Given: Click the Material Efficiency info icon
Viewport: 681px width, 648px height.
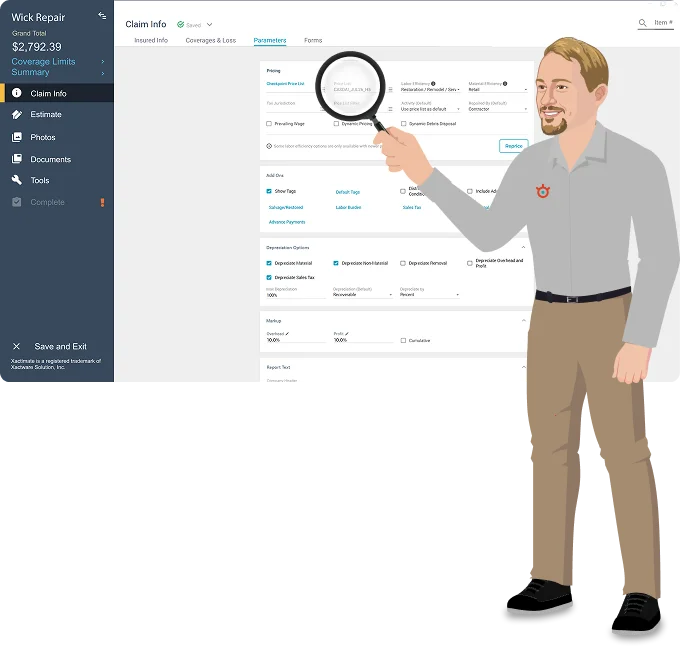Looking at the screenshot, I should pos(505,83).
